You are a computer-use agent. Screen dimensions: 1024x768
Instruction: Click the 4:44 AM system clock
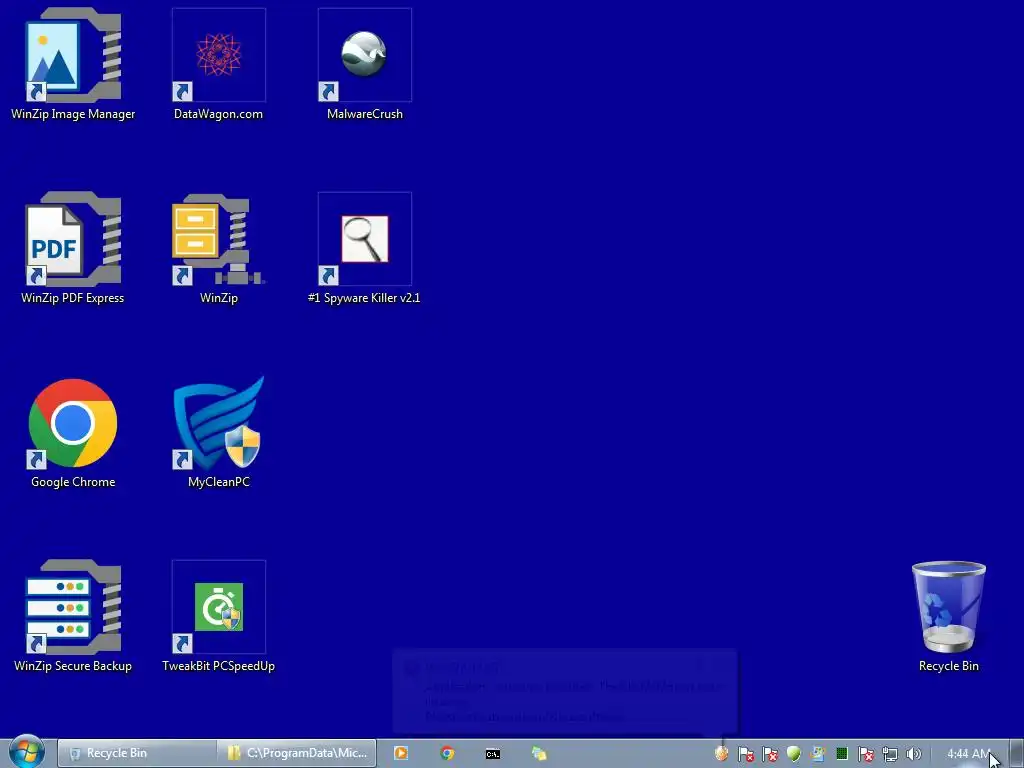(968, 754)
